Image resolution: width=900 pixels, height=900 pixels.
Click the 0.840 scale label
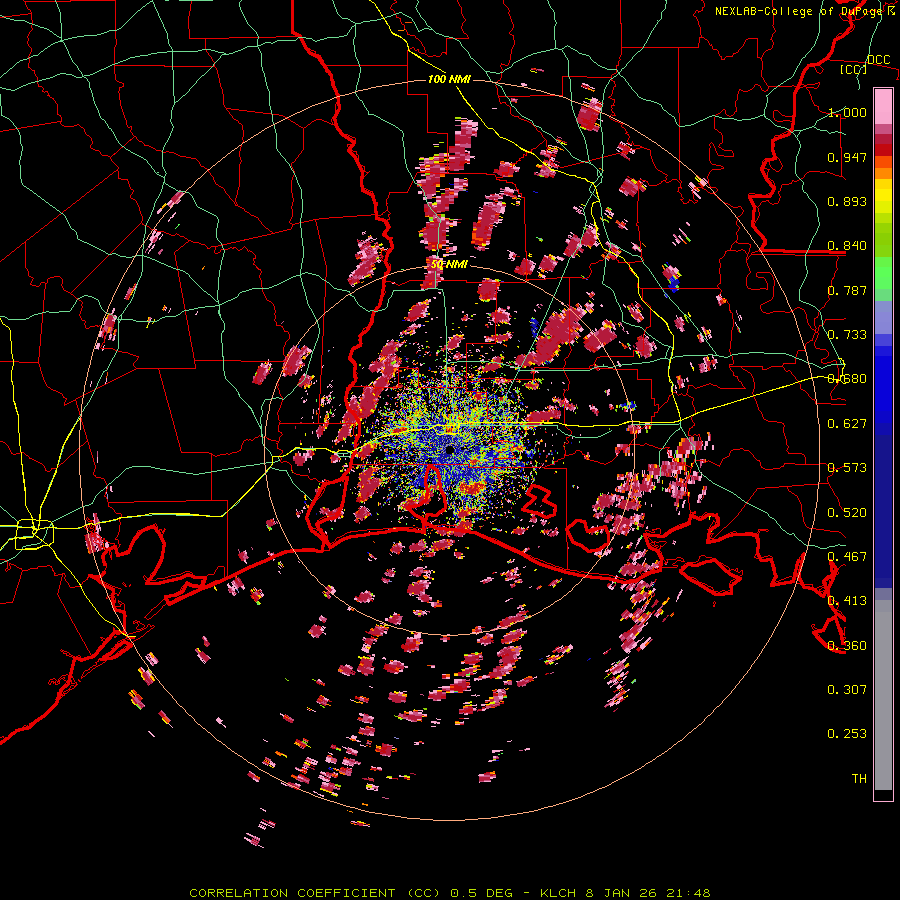pyautogui.click(x=847, y=246)
